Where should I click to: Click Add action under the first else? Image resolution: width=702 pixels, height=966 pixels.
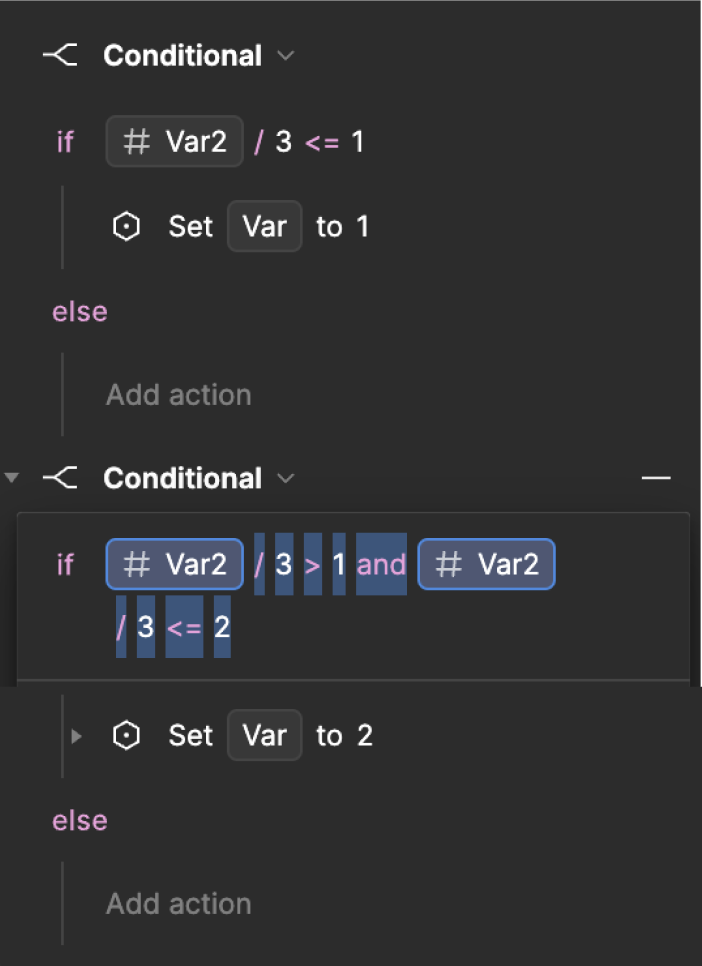179,395
